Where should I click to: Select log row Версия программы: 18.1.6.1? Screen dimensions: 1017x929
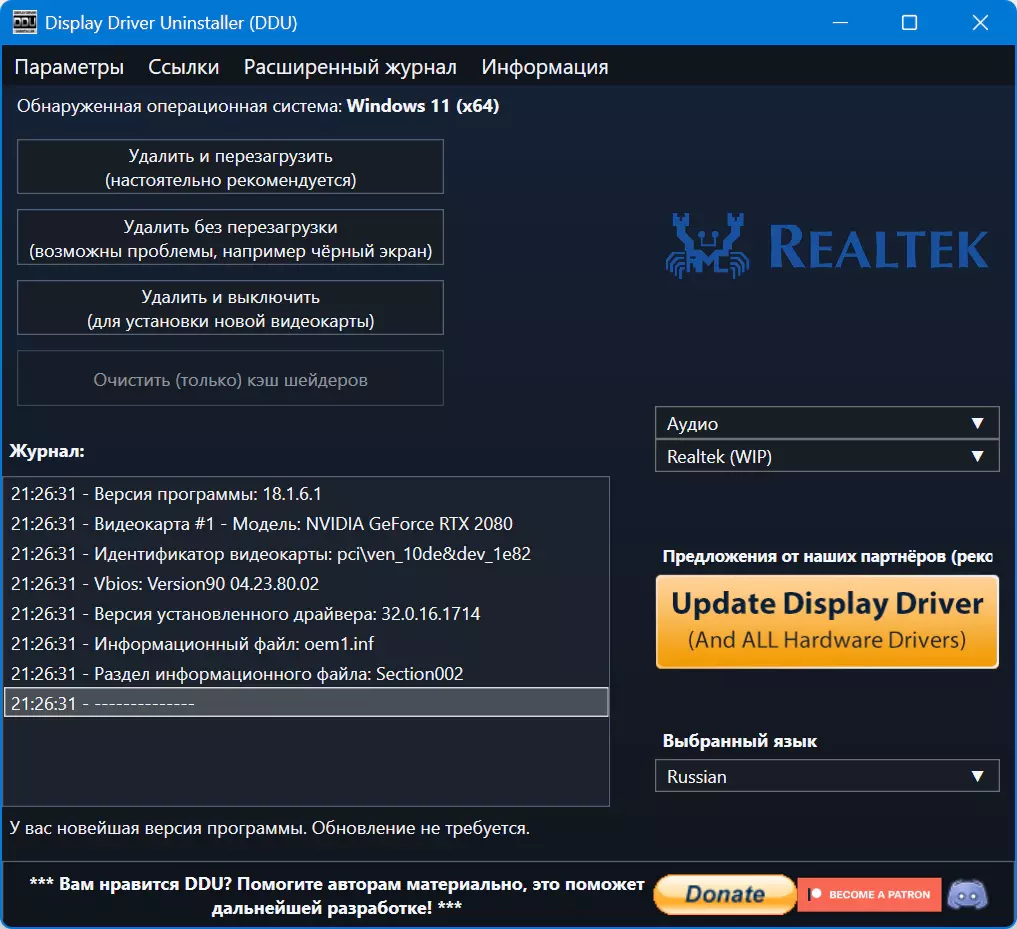tap(306, 494)
